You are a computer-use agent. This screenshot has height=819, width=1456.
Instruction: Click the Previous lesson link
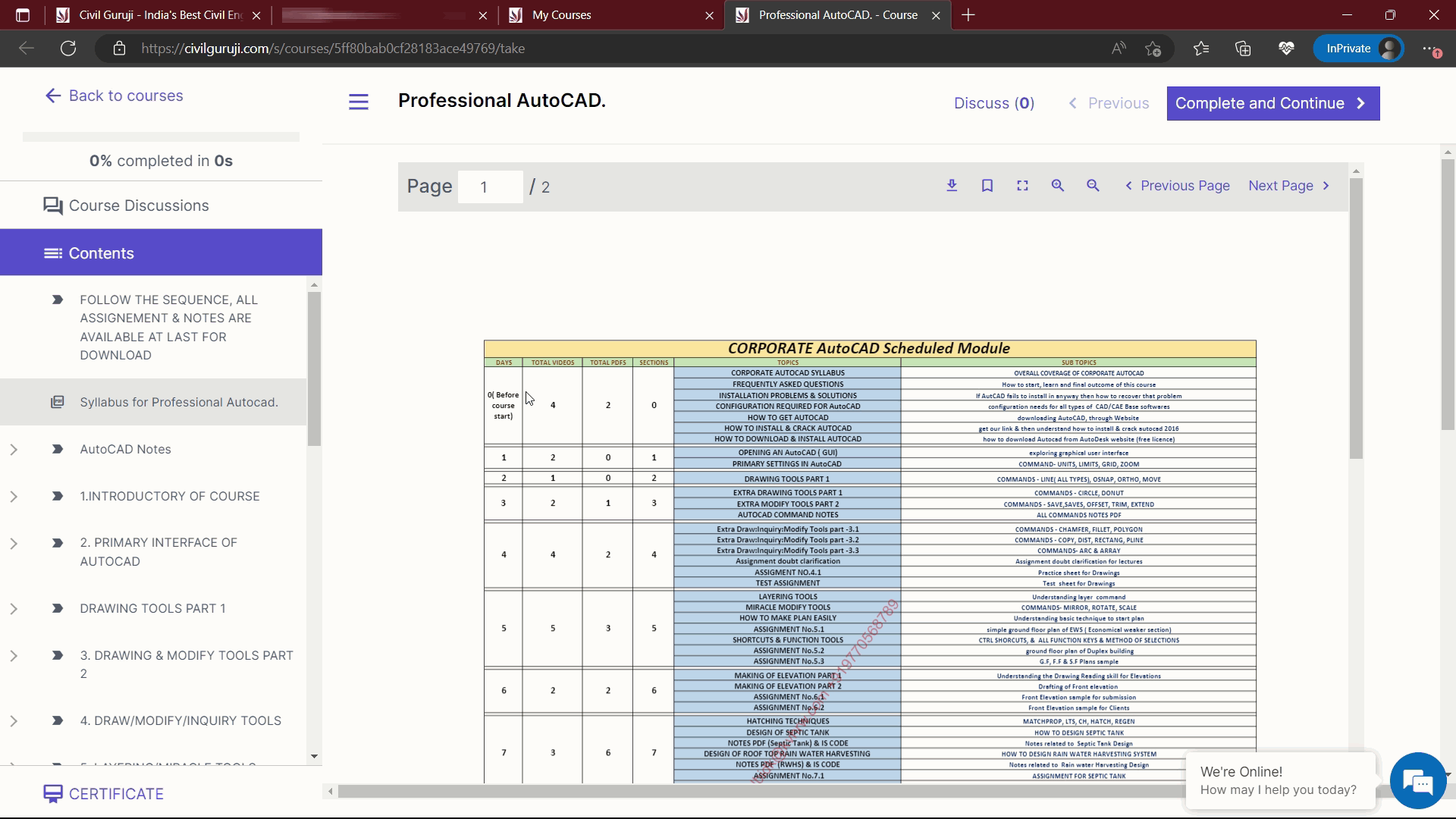pyautogui.click(x=1108, y=103)
